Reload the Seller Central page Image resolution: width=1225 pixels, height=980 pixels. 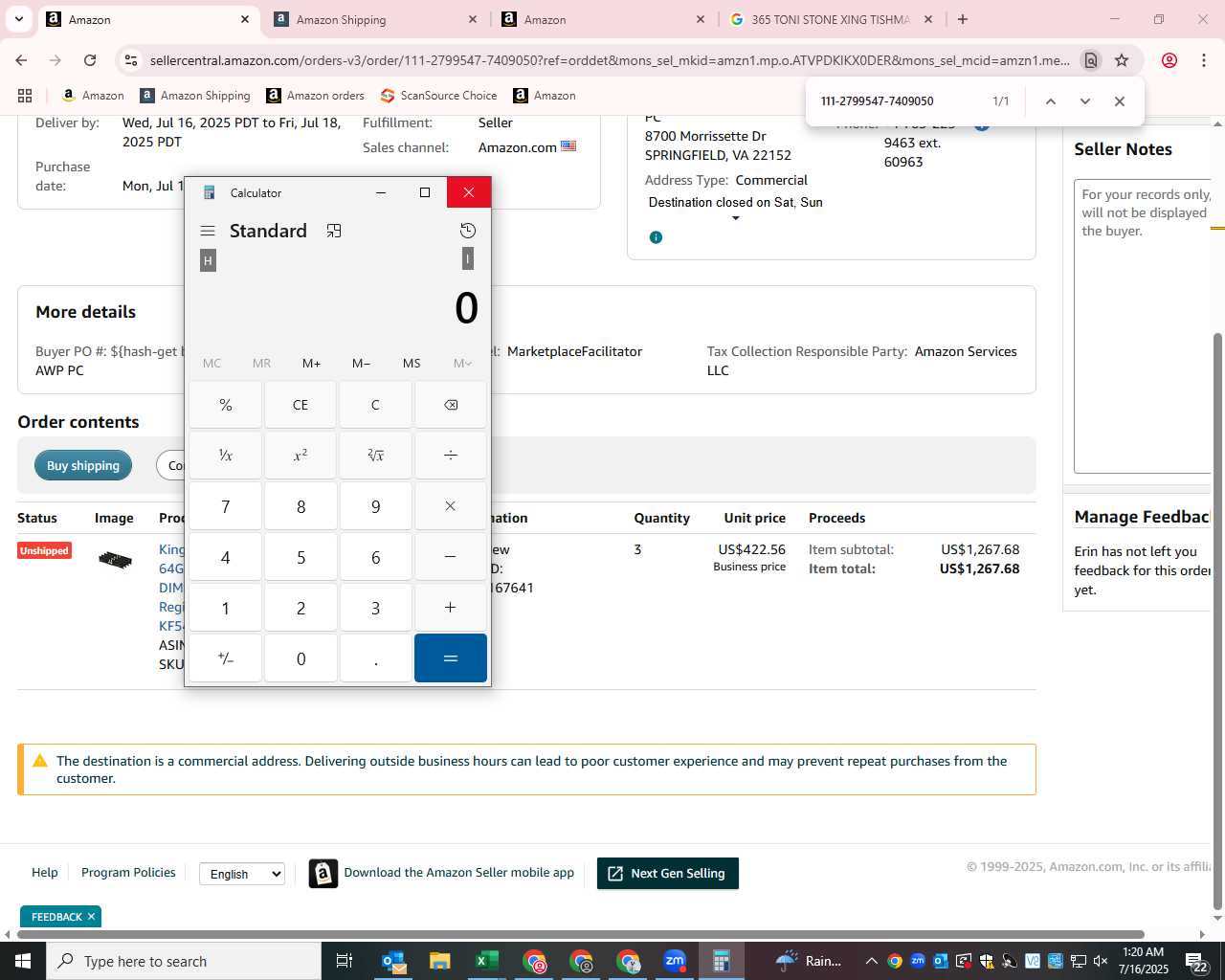coord(90,60)
